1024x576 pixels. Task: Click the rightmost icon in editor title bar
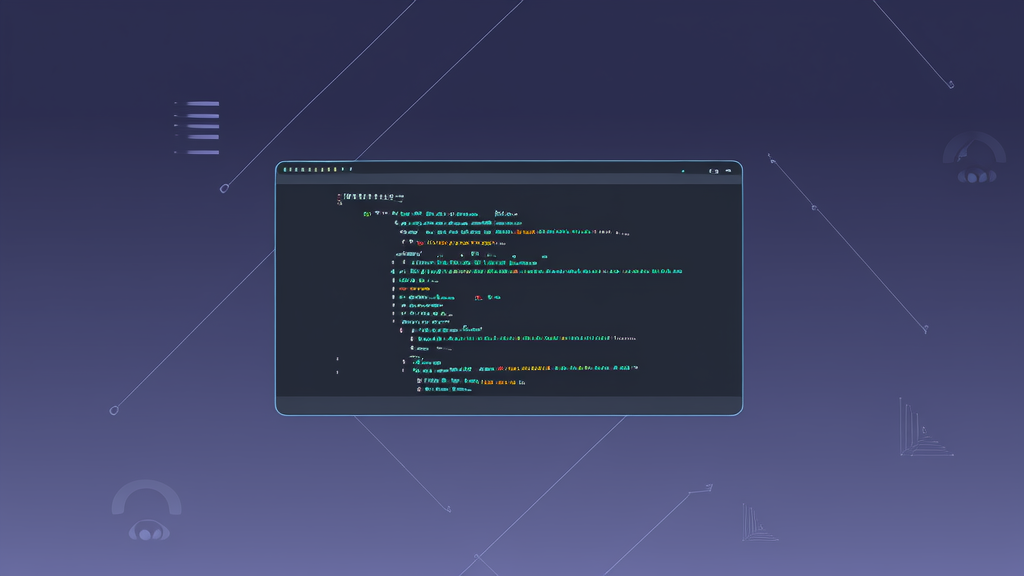730,171
